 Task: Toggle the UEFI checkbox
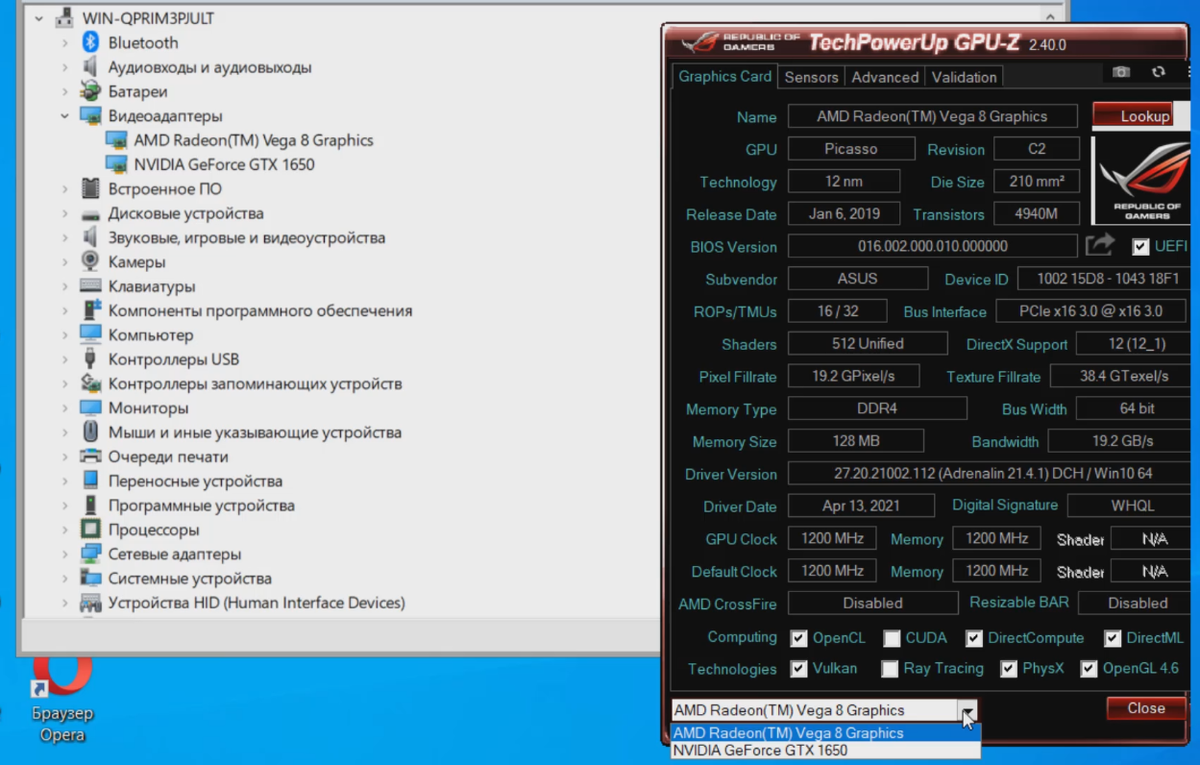[1140, 246]
